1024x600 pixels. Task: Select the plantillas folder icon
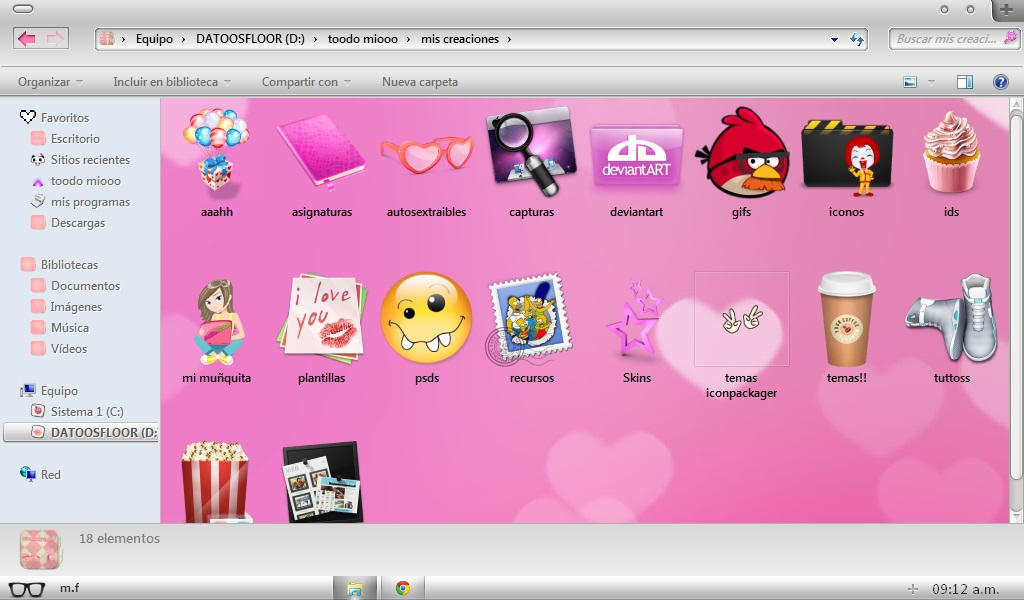[322, 320]
